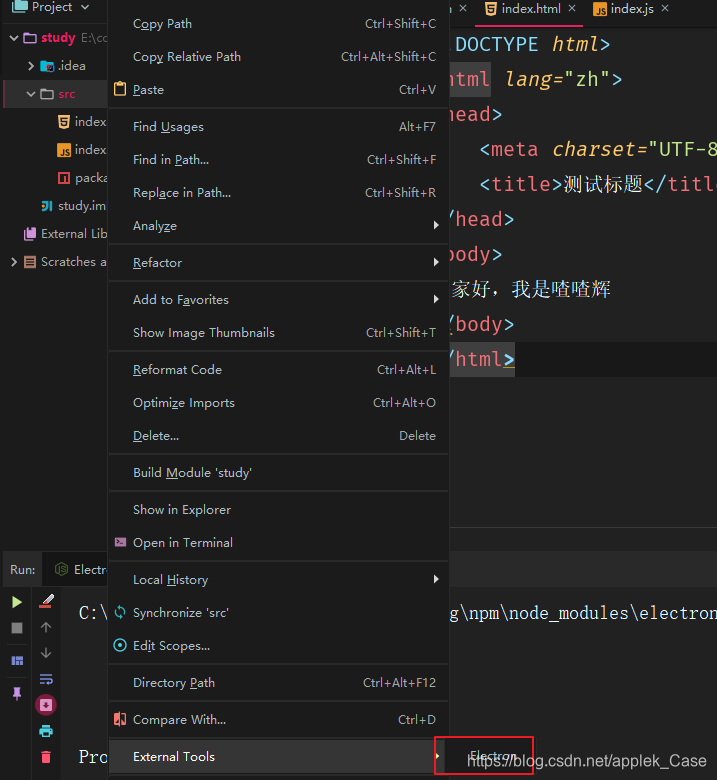Click lang="zh" attribute in editor

tap(558, 79)
